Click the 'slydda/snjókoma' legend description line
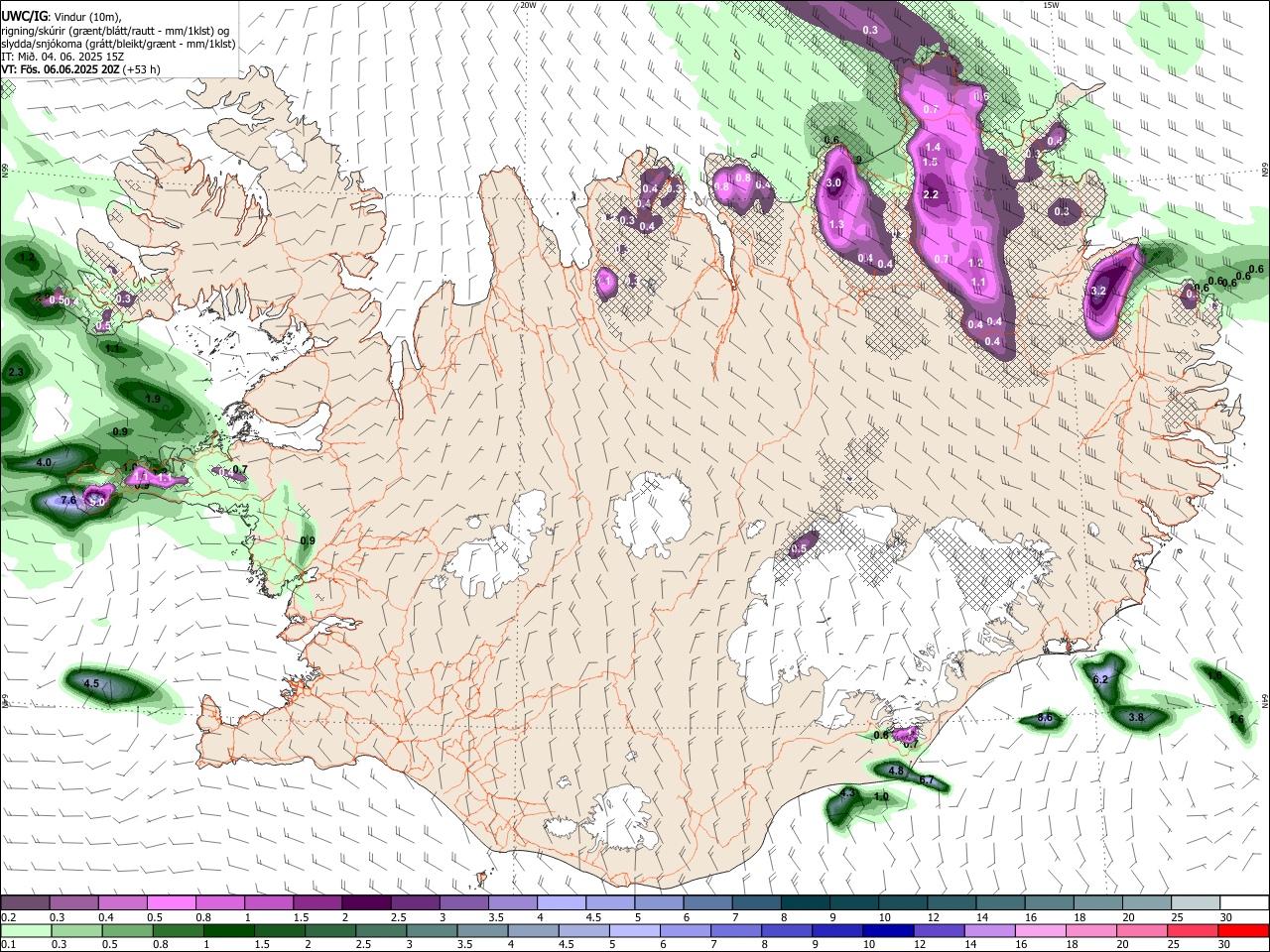Viewport: 1270px width, 952px height. coord(118,44)
